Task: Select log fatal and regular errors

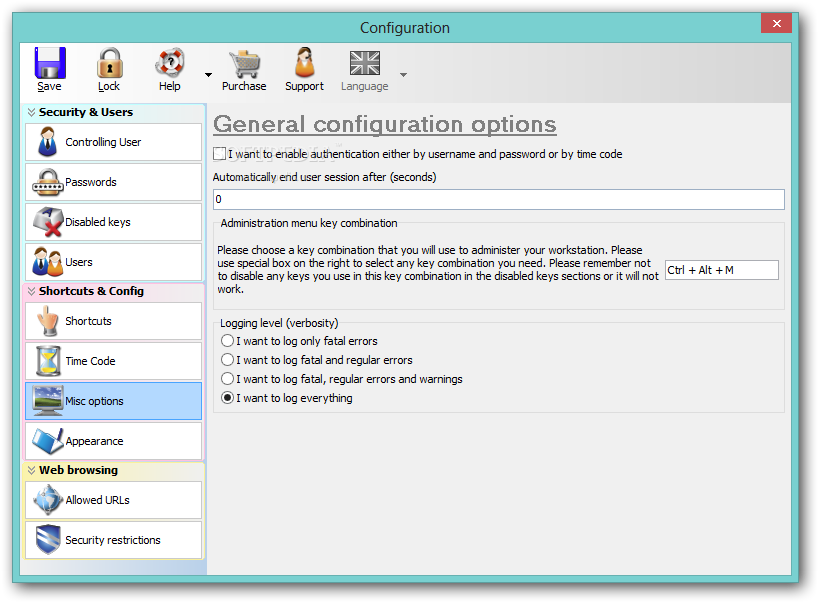Action: pyautogui.click(x=227, y=360)
